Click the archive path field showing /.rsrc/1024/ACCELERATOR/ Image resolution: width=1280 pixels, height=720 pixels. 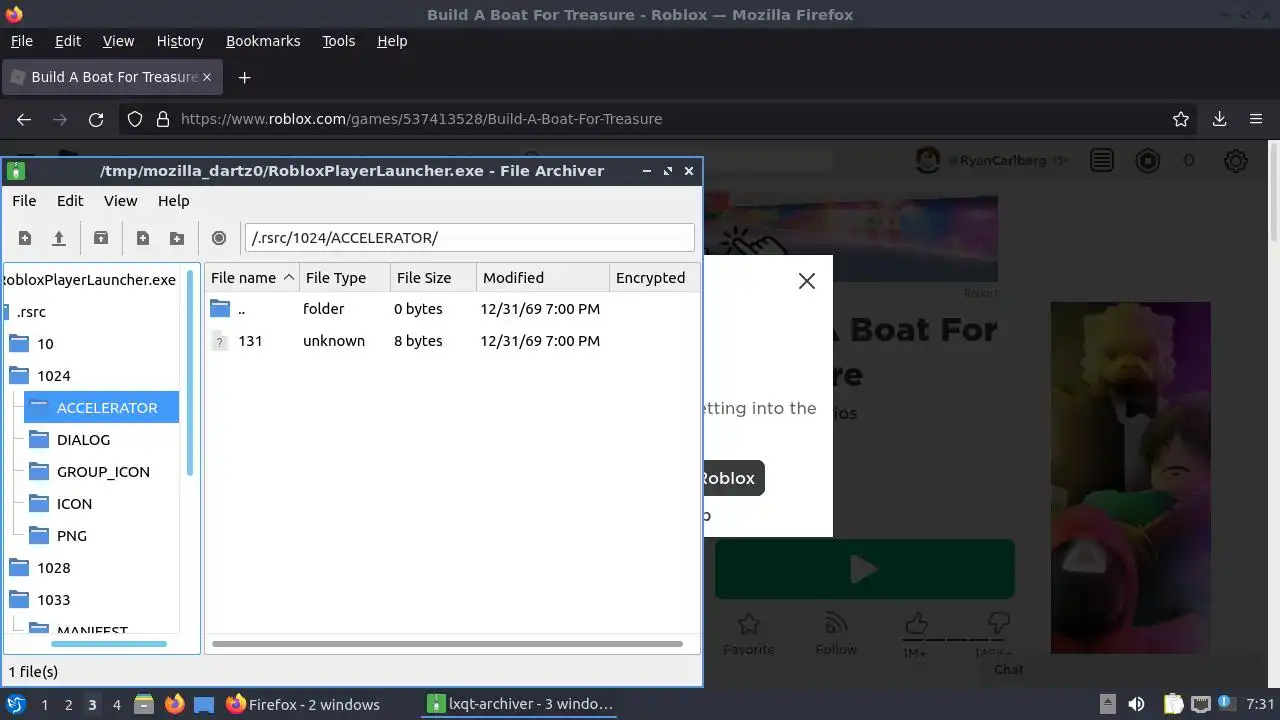click(470, 238)
